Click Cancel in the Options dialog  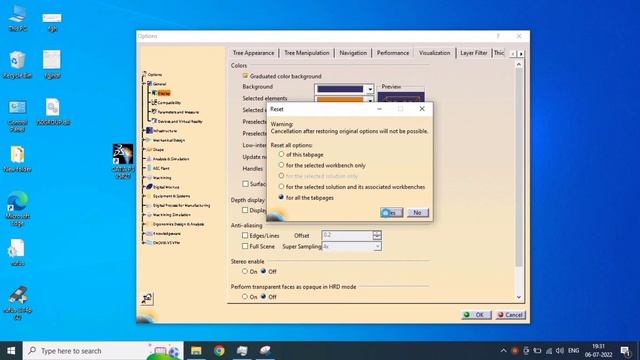(511, 315)
